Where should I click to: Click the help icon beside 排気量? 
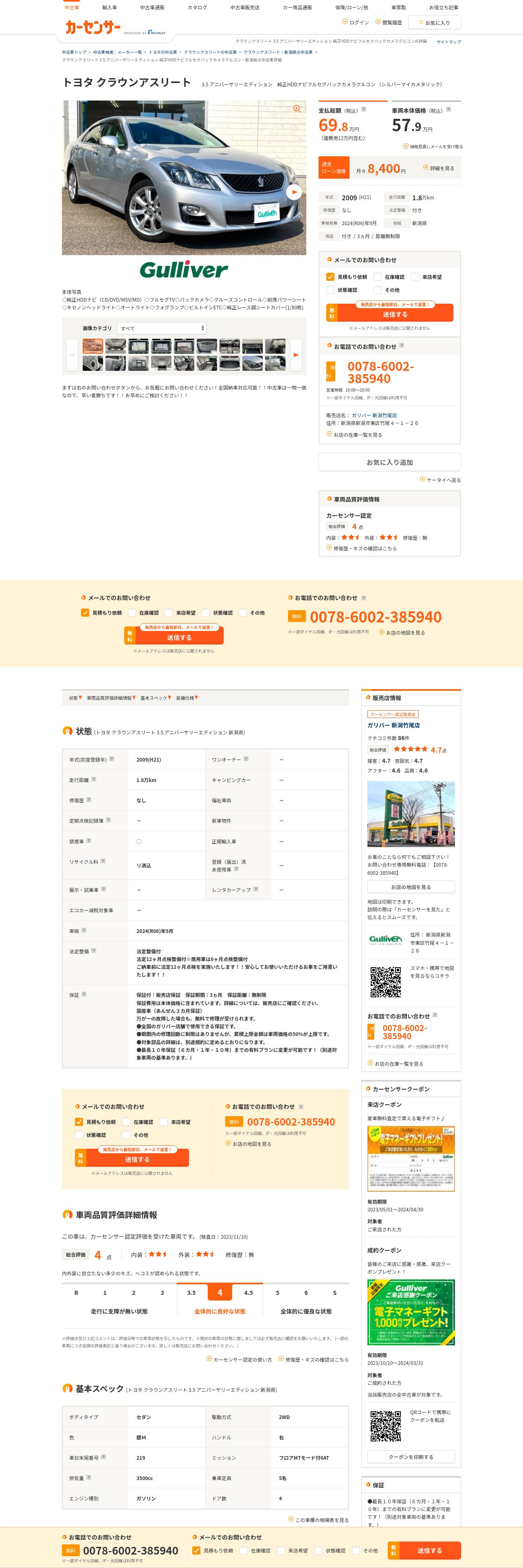pos(89,1477)
